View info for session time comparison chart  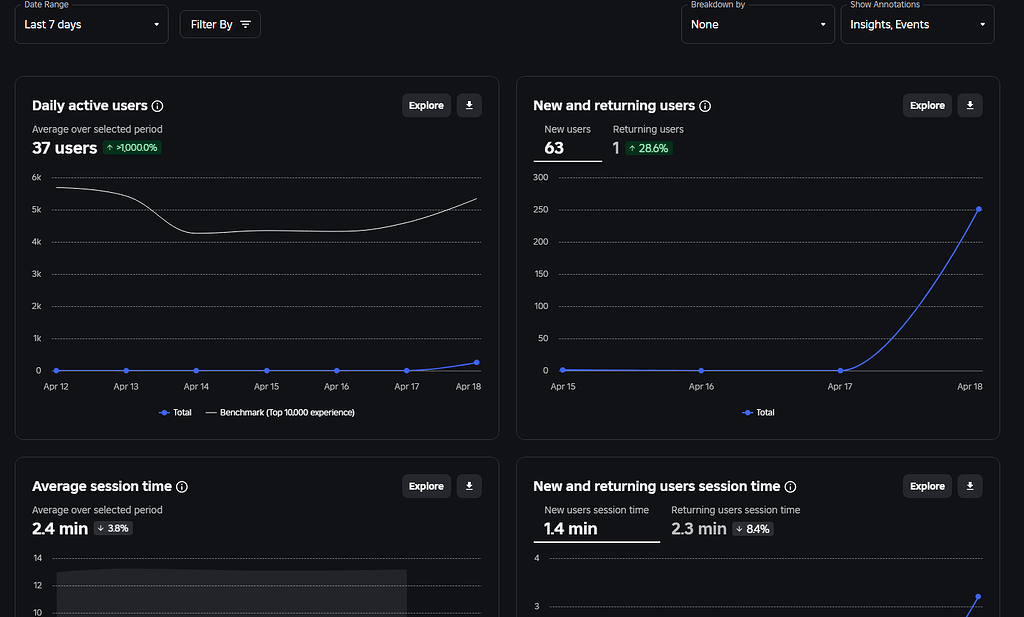click(x=791, y=487)
